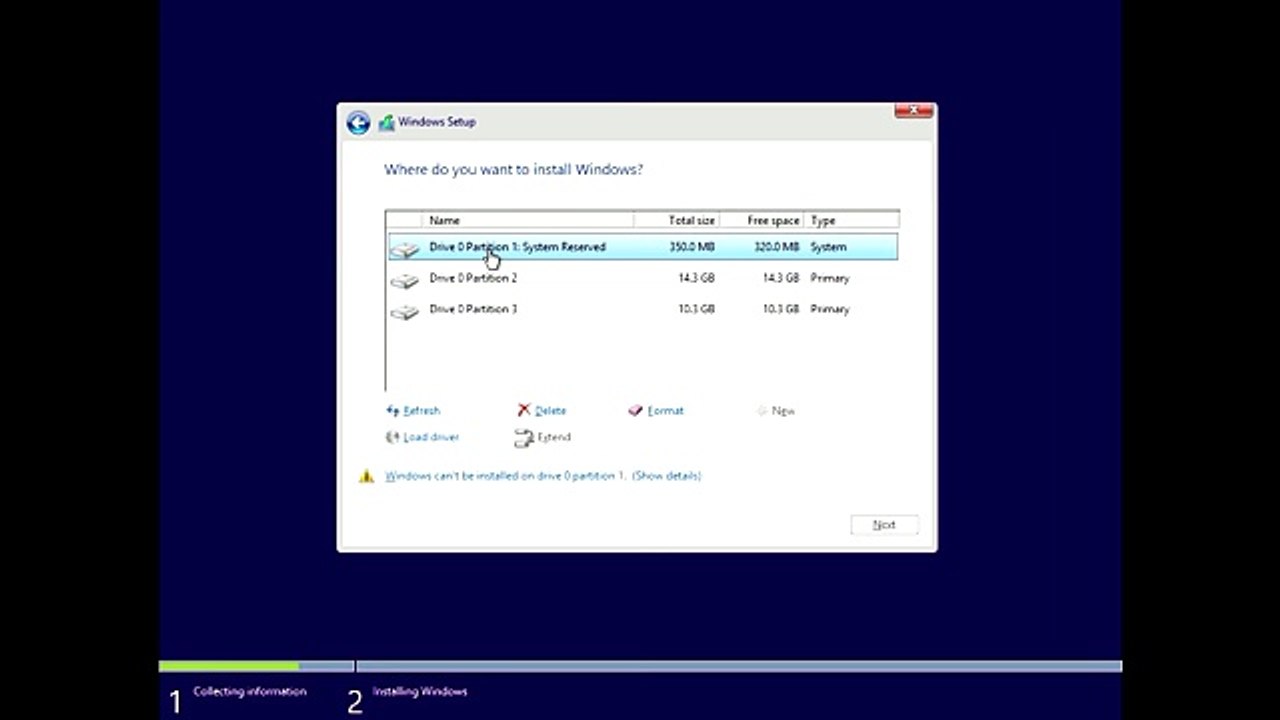The width and height of the screenshot is (1280, 720).
Task: Click the 320.0 MB free space value
Action: (776, 247)
